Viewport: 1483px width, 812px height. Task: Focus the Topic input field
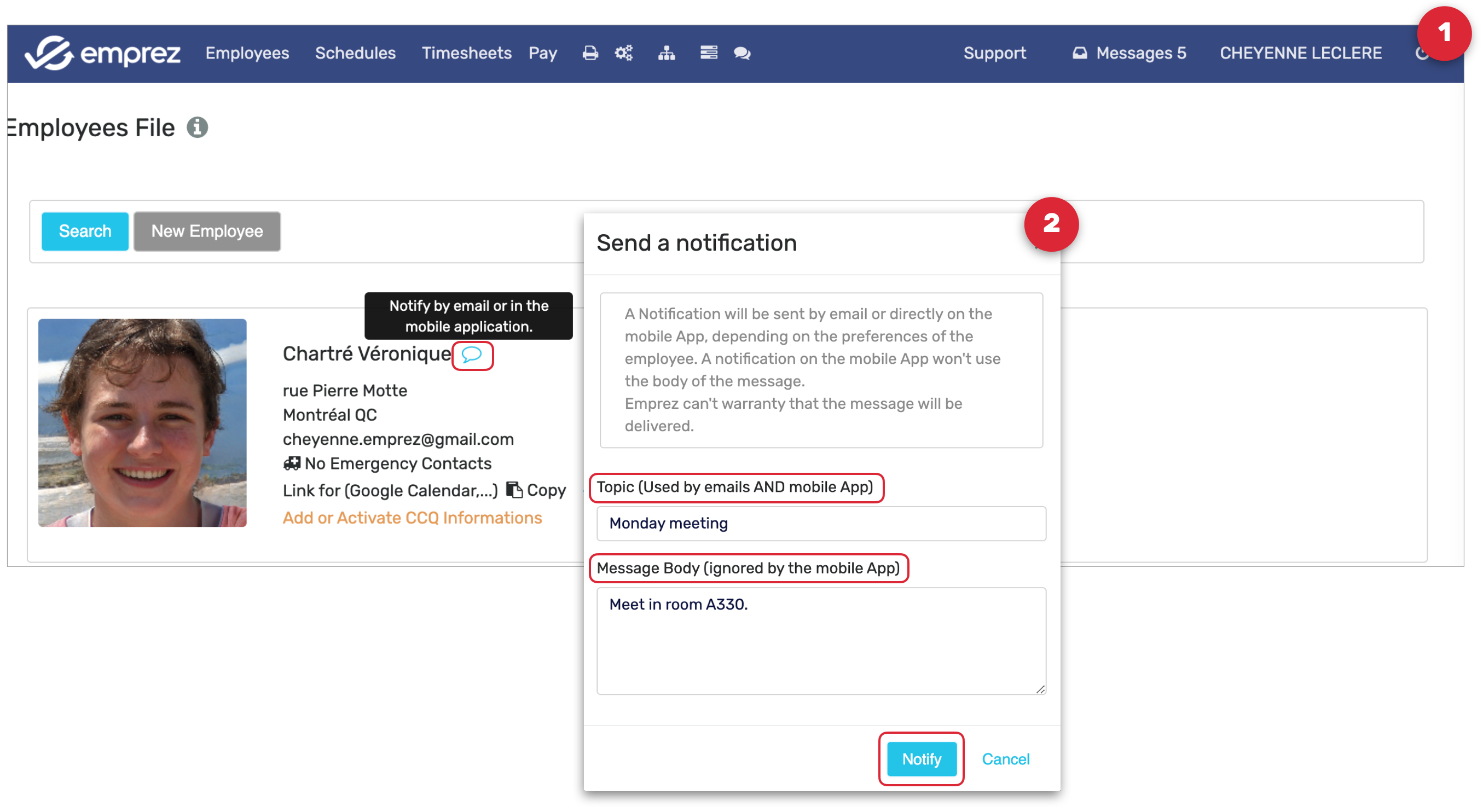tap(820, 523)
